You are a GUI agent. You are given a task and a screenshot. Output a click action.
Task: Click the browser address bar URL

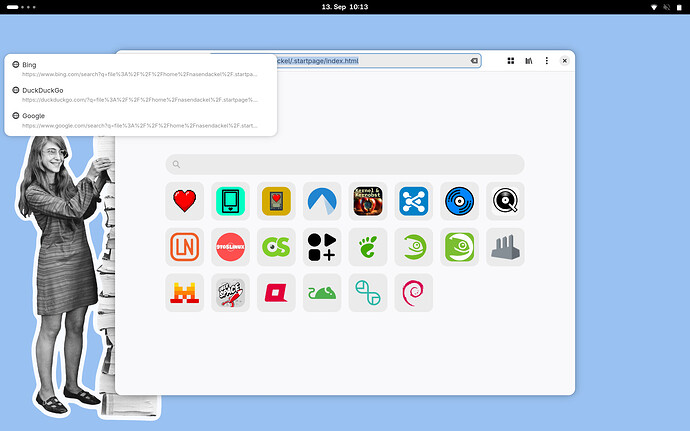pyautogui.click(x=318, y=61)
